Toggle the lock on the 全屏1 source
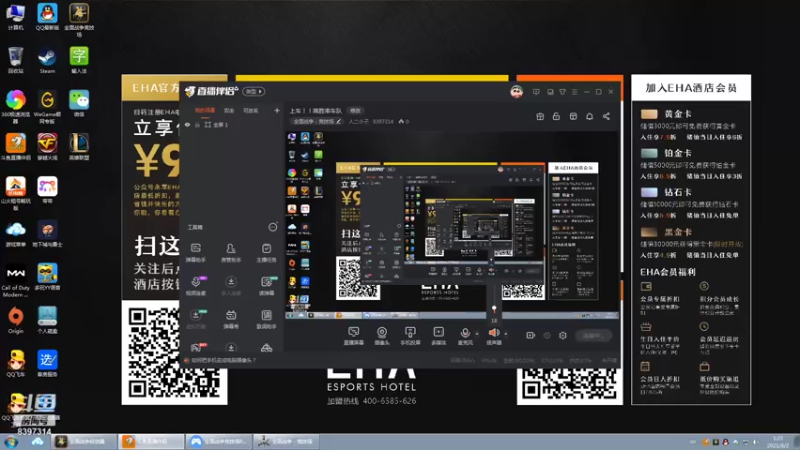Image resolution: width=800 pixels, height=450 pixels. (197, 124)
